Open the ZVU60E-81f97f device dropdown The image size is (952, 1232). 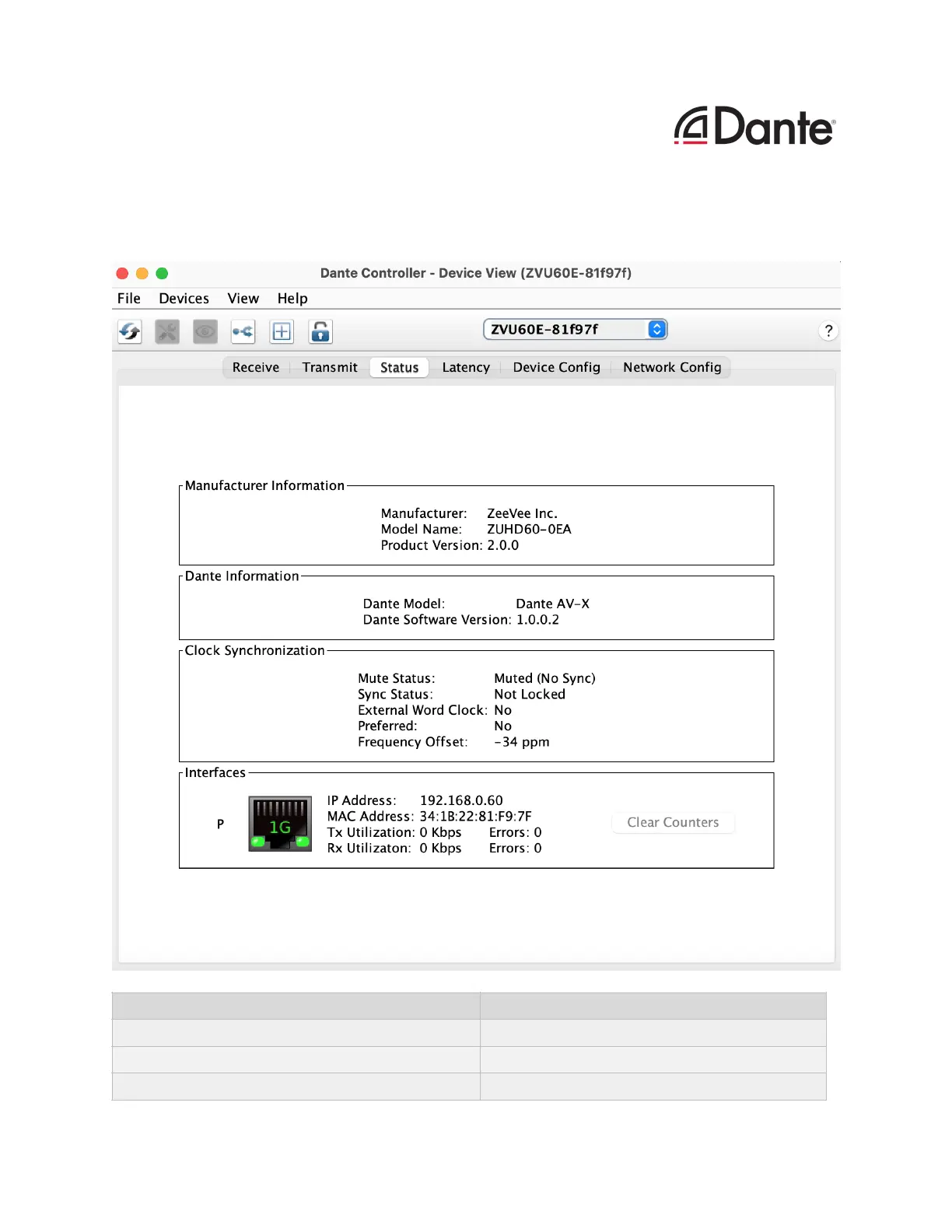tap(576, 329)
